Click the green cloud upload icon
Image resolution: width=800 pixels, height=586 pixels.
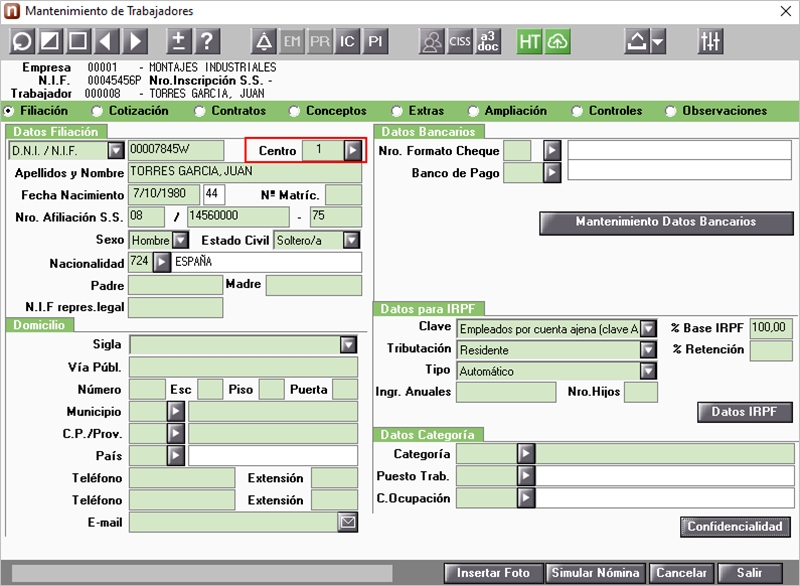(x=558, y=41)
